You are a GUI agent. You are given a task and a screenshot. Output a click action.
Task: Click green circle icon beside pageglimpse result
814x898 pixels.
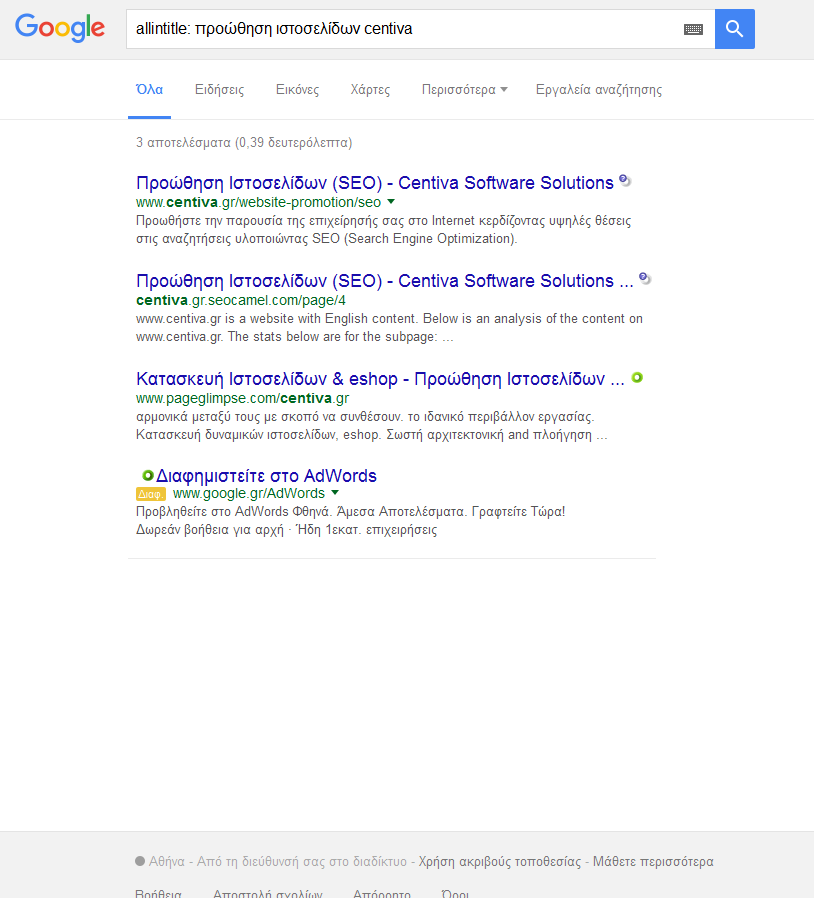pyautogui.click(x=637, y=377)
